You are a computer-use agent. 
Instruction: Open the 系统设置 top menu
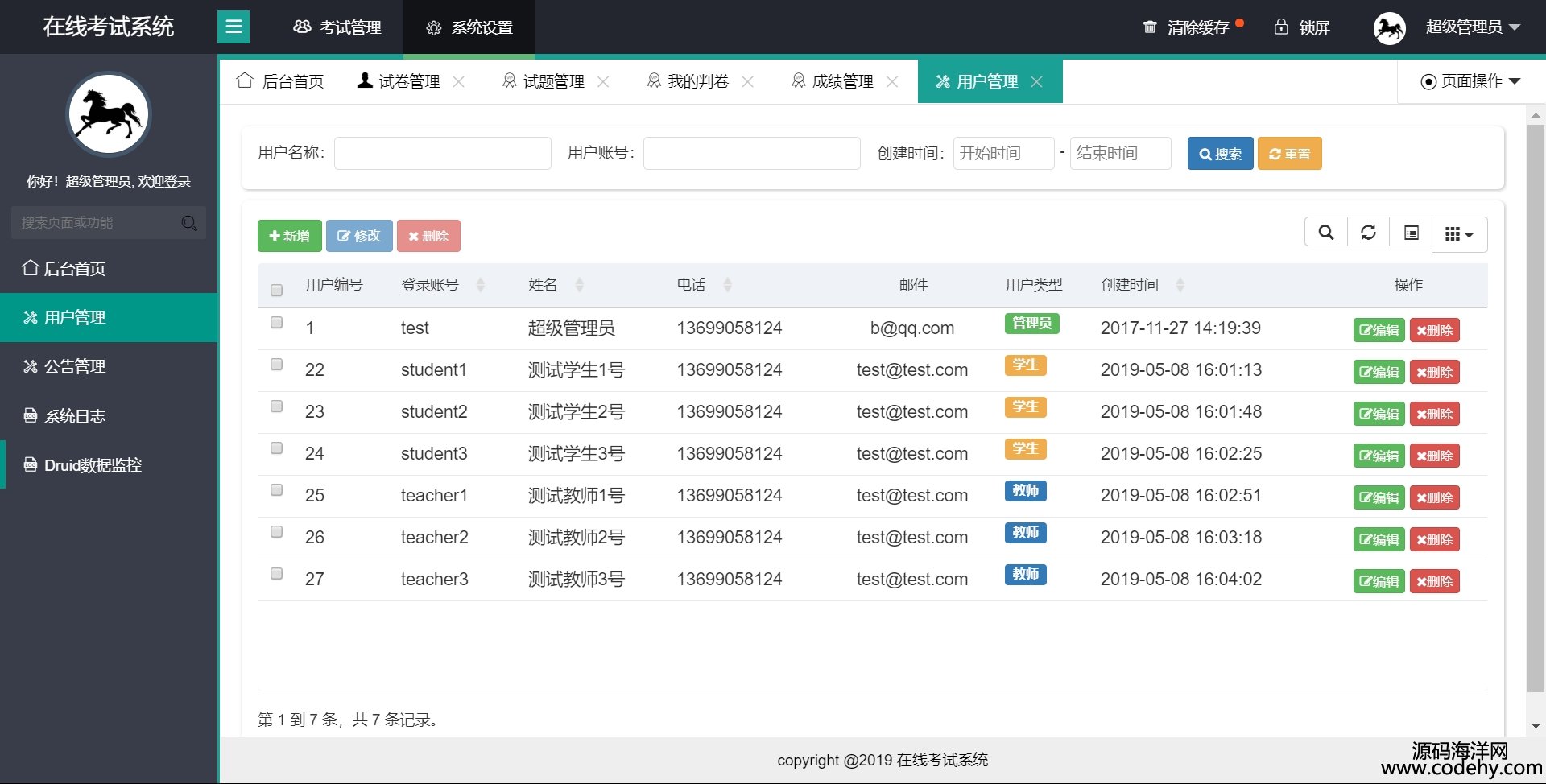tap(469, 27)
